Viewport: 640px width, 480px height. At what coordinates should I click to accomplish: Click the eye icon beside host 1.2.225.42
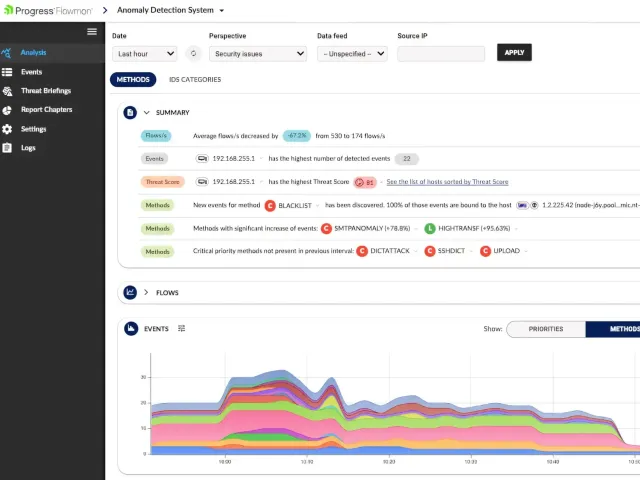pyautogui.click(x=534, y=205)
